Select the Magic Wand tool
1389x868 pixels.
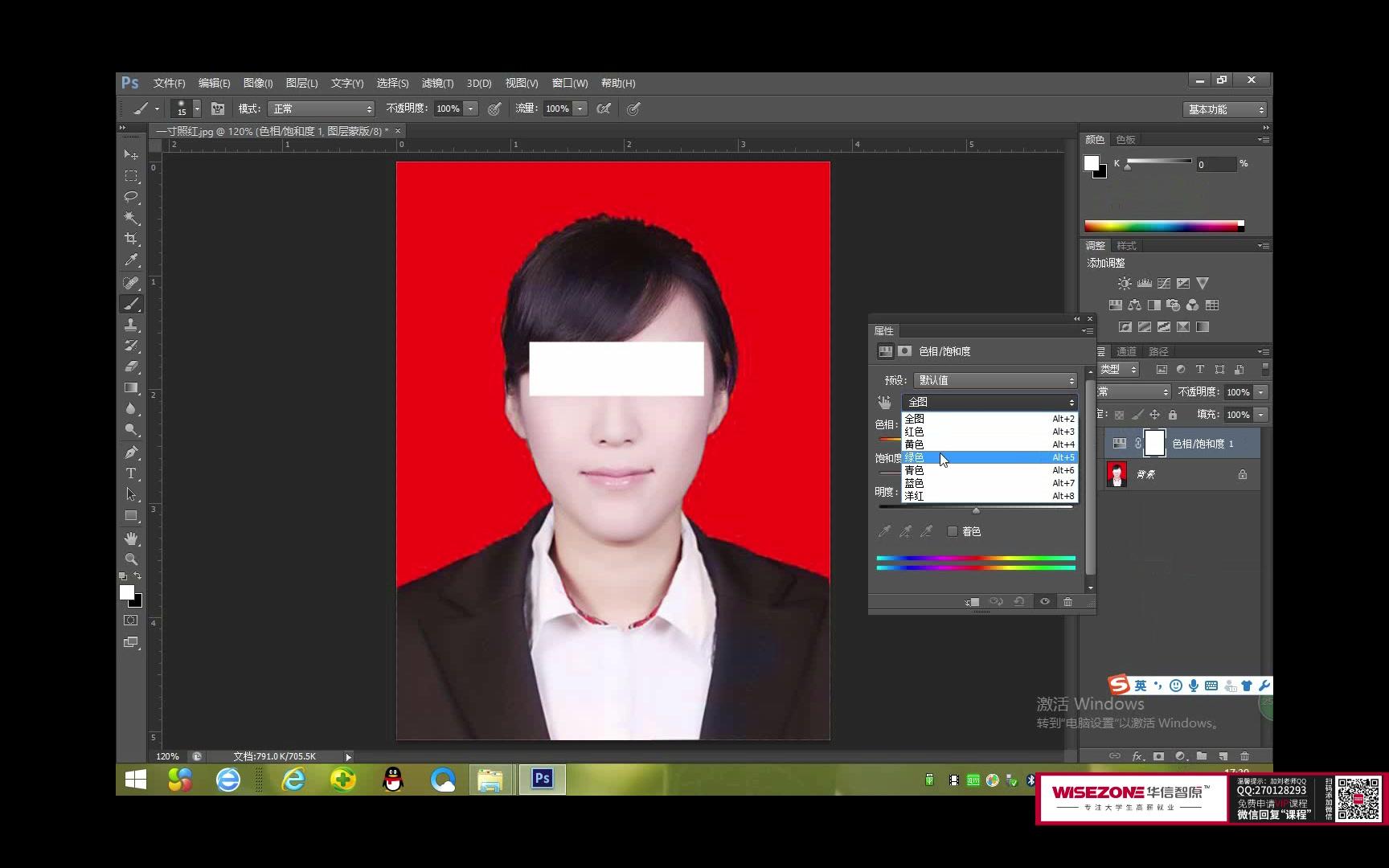coord(131,218)
